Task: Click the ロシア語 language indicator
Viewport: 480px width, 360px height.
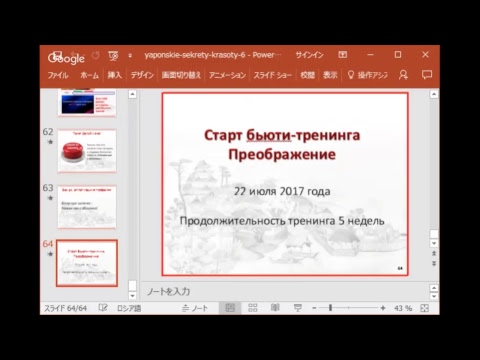Action: 129,308
